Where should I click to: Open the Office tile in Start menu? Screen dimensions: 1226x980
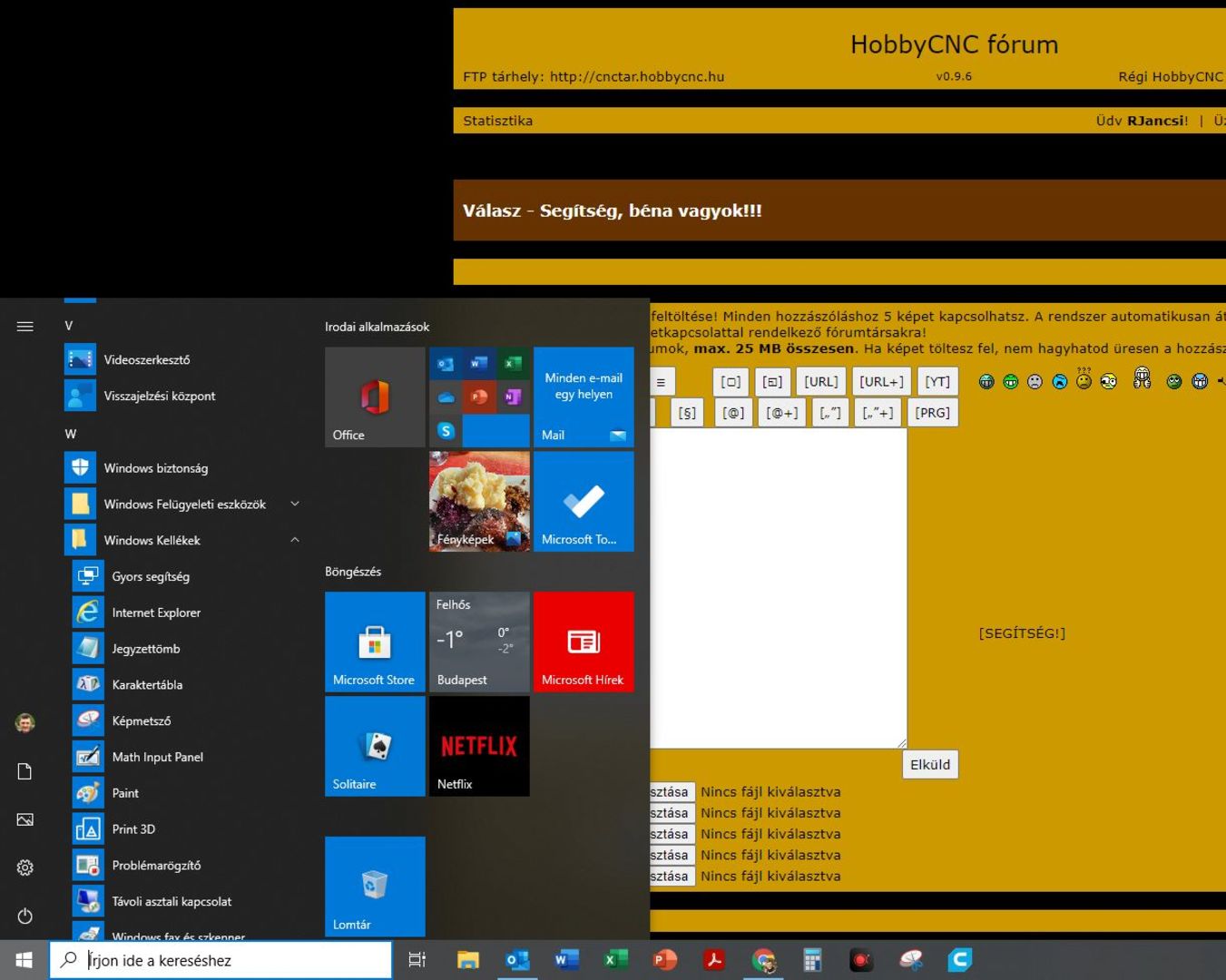pos(375,397)
